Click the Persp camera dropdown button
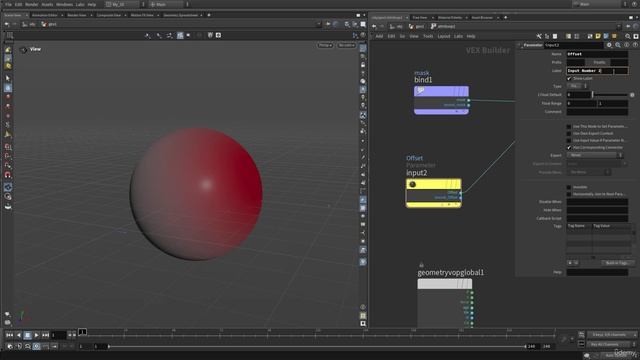This screenshot has height=360, width=640. 325,45
